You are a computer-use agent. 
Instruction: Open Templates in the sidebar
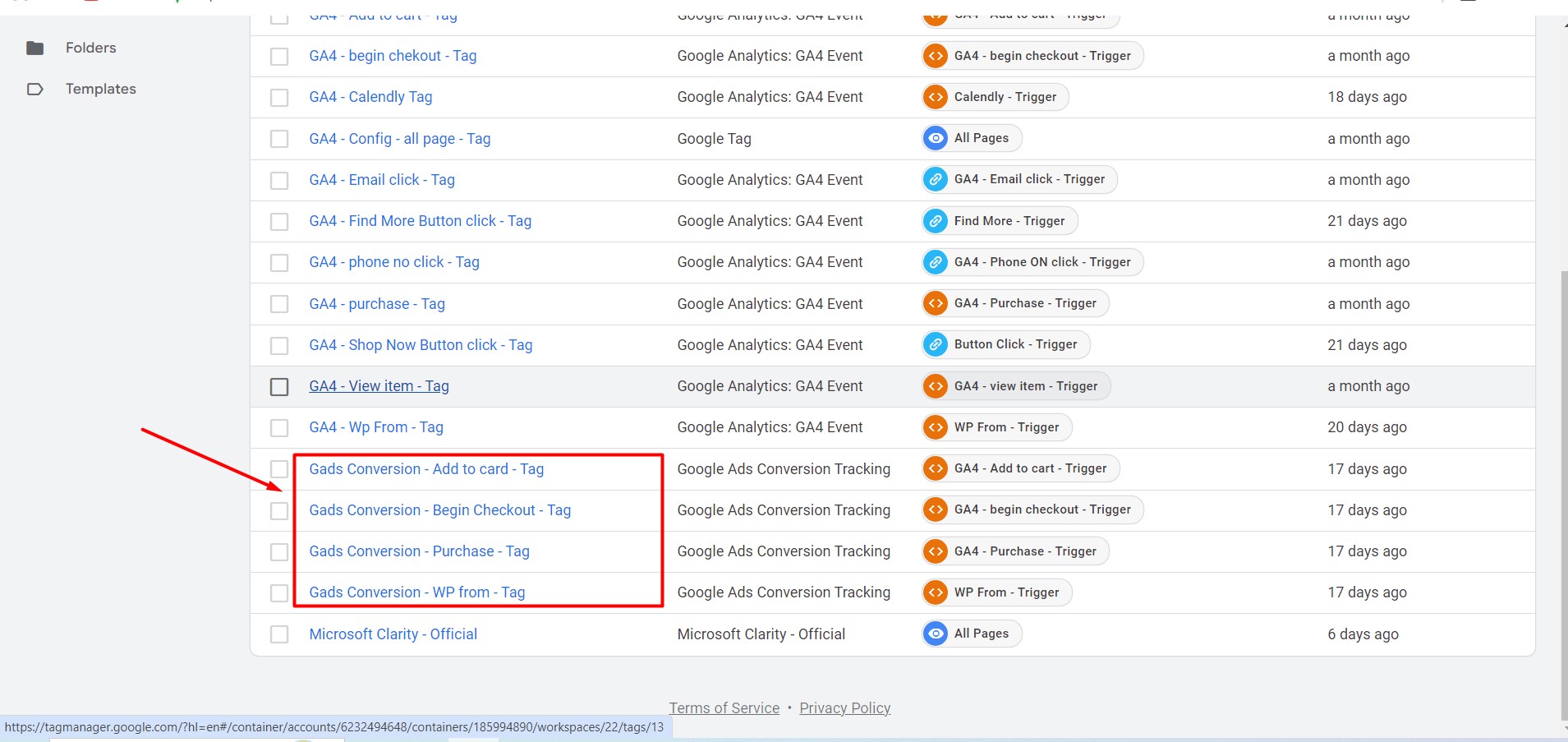(x=101, y=89)
